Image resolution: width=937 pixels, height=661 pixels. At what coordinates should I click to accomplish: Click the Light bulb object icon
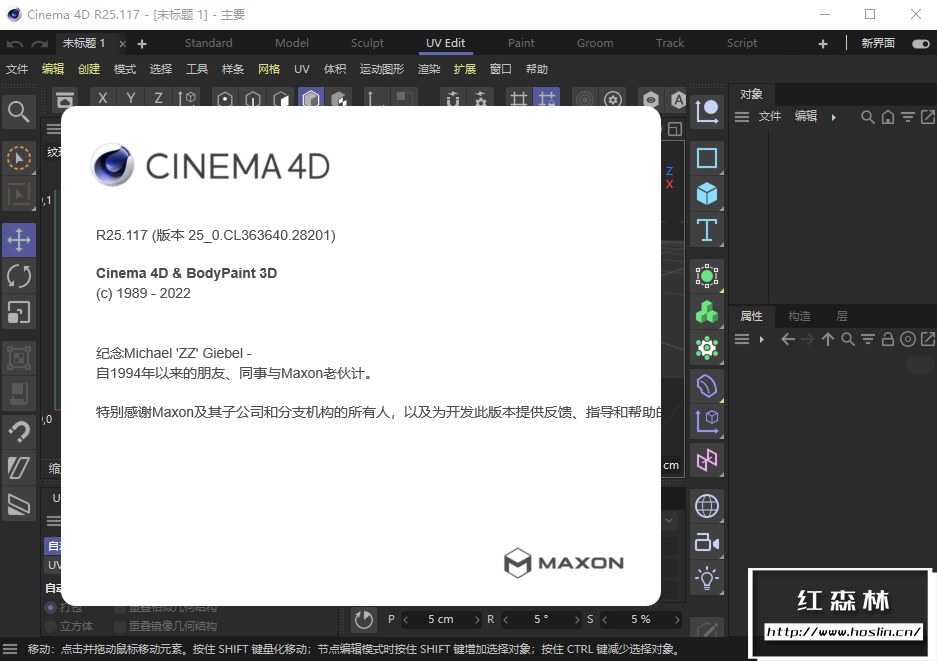click(707, 578)
